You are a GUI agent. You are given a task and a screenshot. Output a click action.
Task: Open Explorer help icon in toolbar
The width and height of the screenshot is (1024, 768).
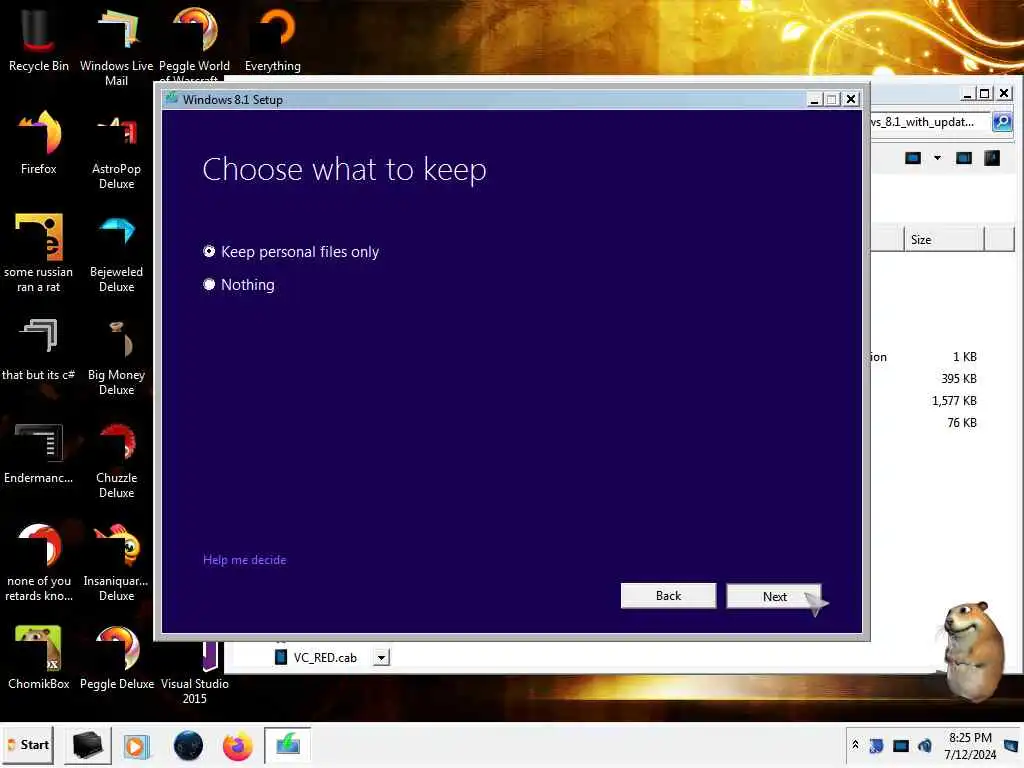point(991,157)
